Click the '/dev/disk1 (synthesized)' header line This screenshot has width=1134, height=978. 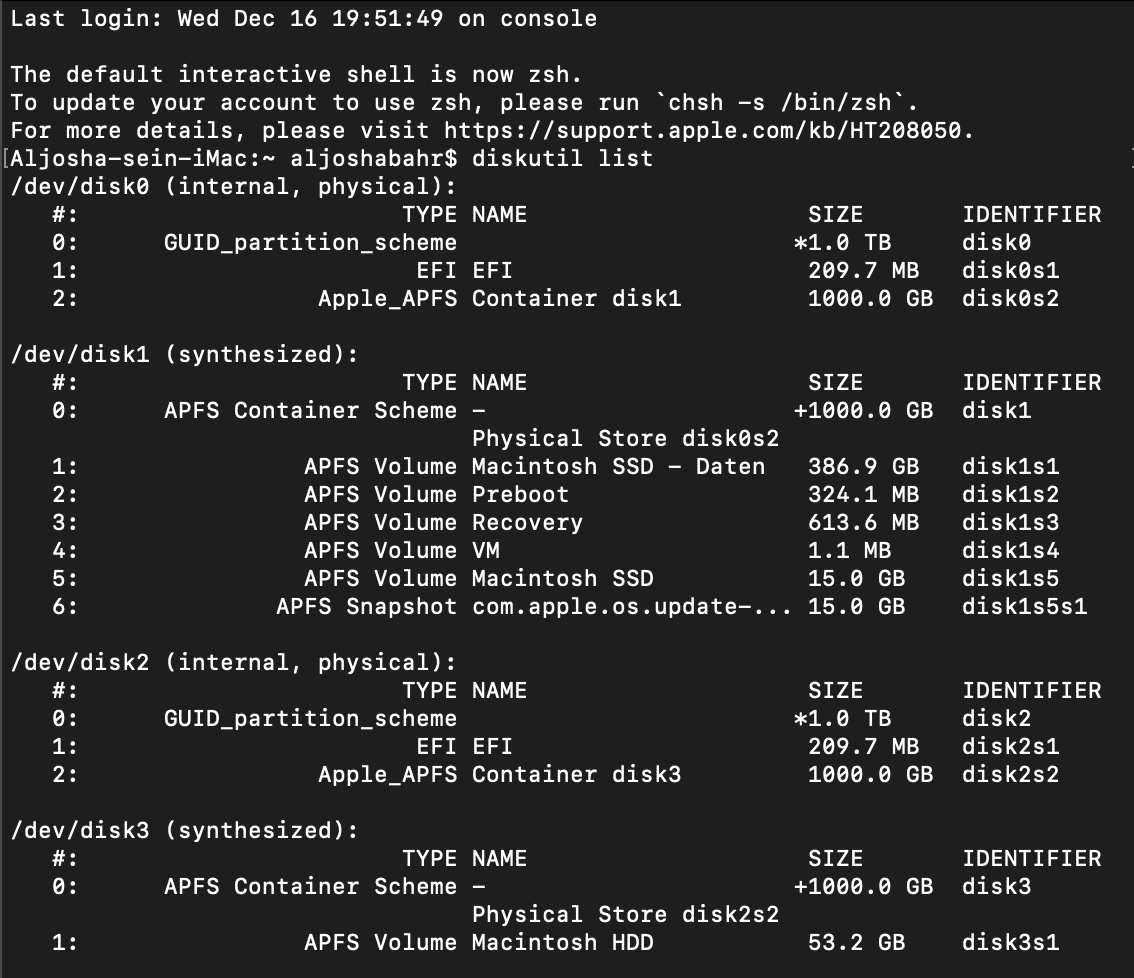[x=184, y=354]
